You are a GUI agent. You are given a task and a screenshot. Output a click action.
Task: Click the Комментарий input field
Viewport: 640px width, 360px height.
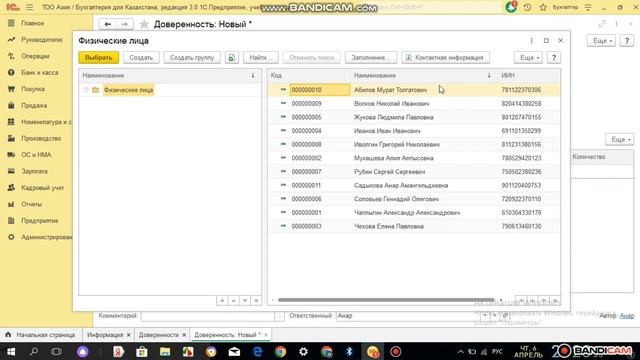pyautogui.click(x=208, y=316)
